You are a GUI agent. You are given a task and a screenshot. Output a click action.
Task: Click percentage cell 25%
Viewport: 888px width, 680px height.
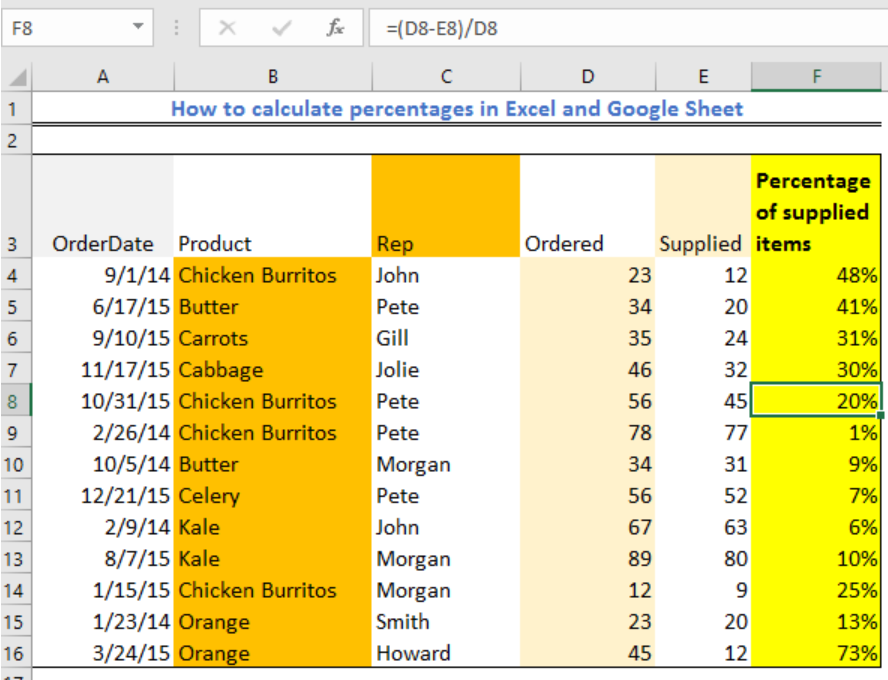[816, 591]
